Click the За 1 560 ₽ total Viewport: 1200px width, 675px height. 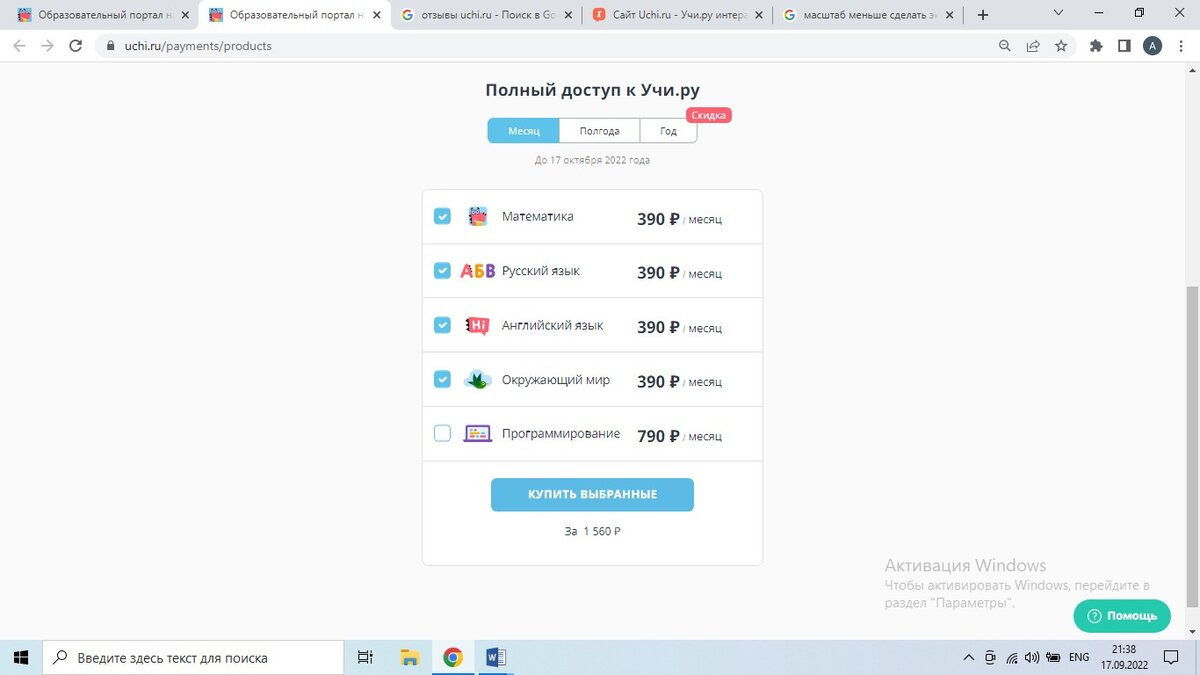[x=592, y=531]
